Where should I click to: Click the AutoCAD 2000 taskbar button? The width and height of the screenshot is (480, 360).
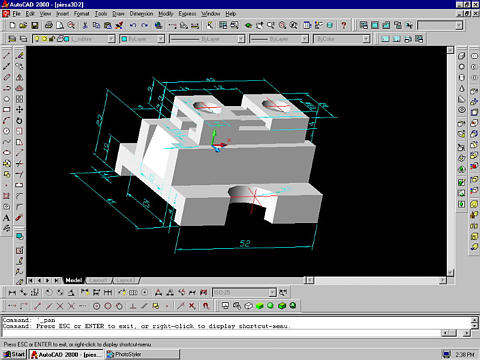click(66, 354)
